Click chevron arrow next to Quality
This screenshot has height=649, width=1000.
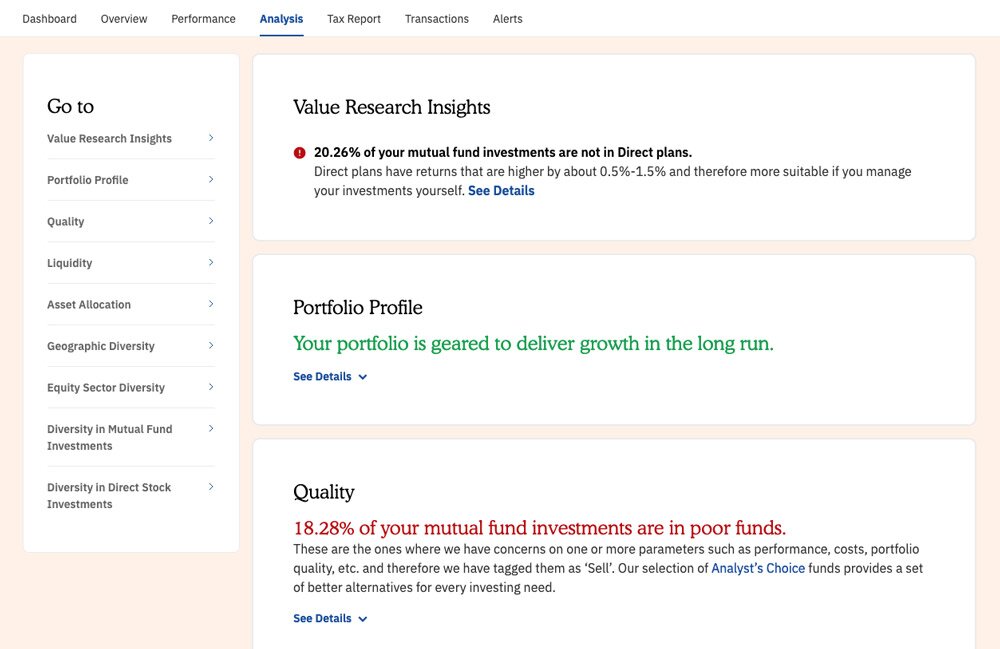[x=211, y=221]
